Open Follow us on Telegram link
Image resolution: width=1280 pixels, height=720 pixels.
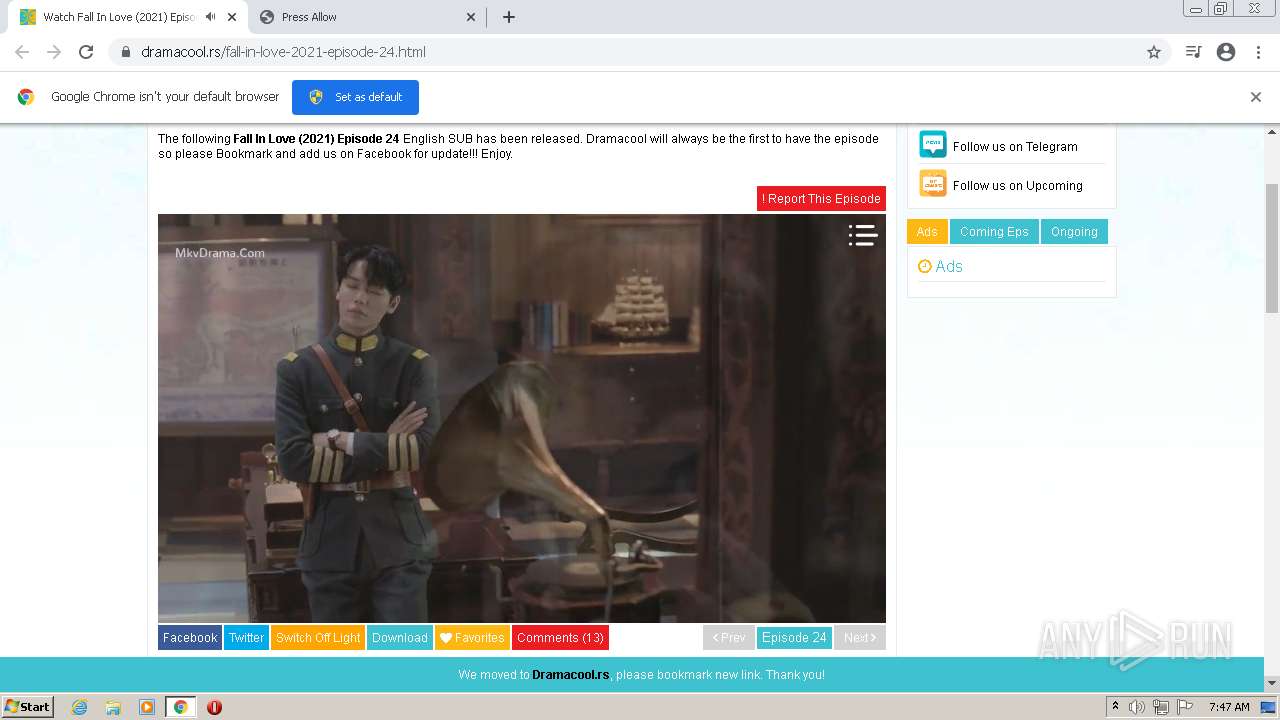point(1015,147)
